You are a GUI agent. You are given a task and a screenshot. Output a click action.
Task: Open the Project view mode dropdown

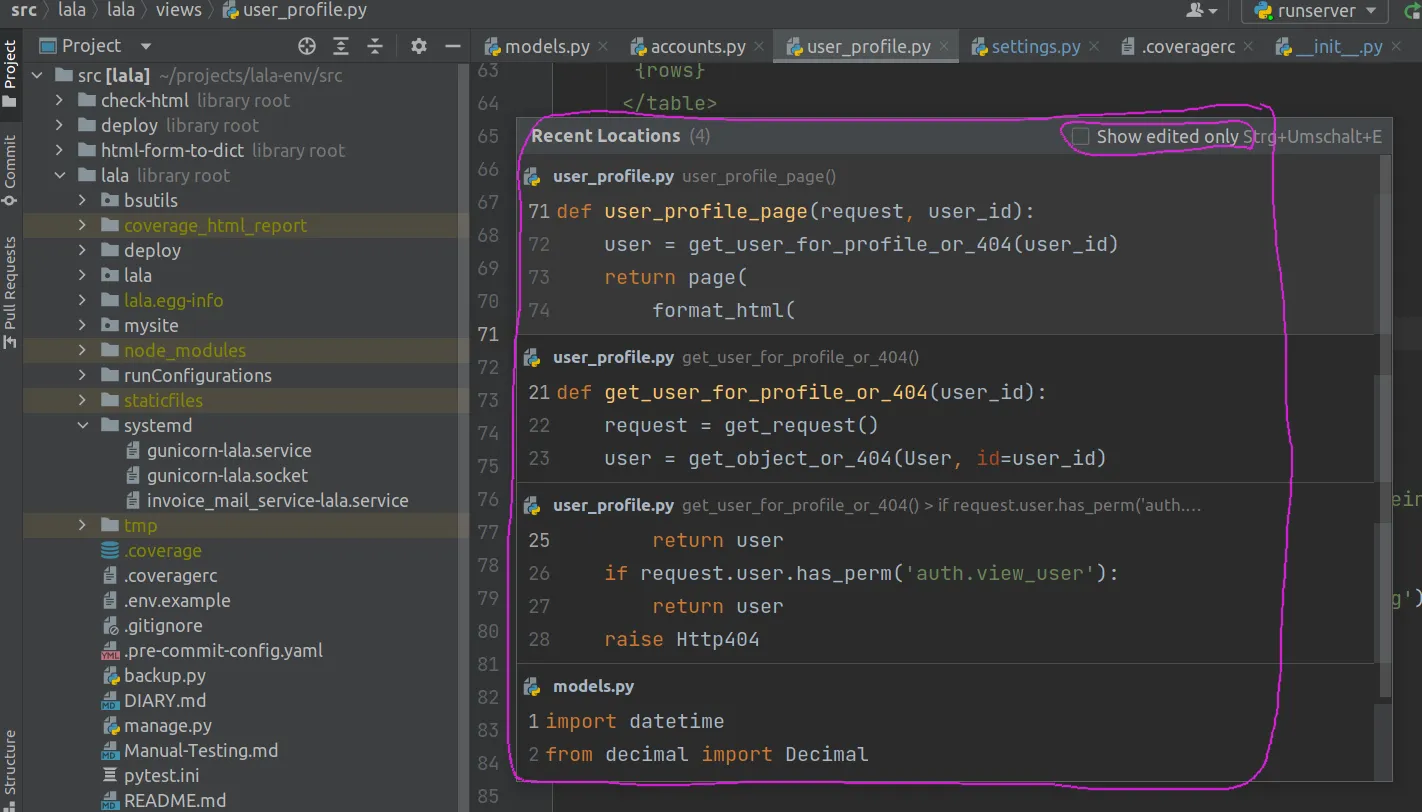[146, 46]
